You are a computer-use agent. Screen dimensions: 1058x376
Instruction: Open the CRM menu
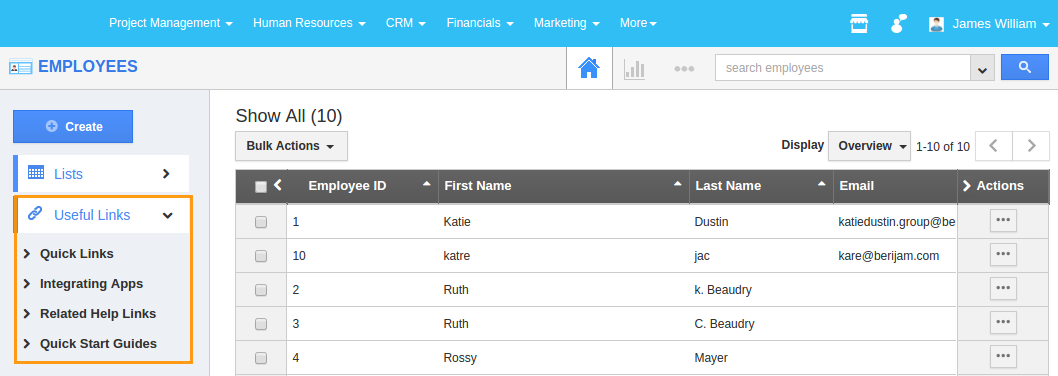coord(406,23)
